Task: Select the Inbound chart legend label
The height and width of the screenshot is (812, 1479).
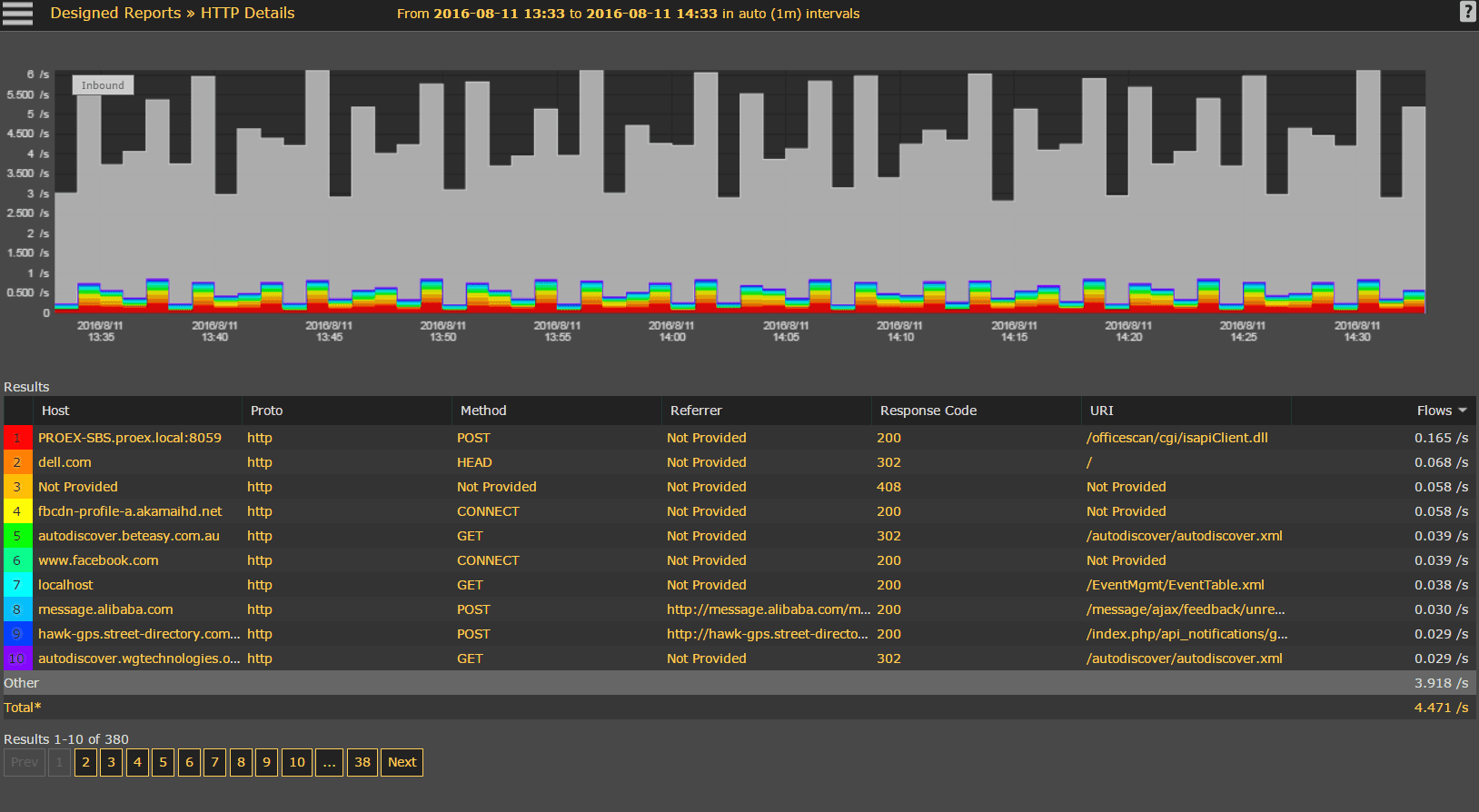Action: pos(103,85)
